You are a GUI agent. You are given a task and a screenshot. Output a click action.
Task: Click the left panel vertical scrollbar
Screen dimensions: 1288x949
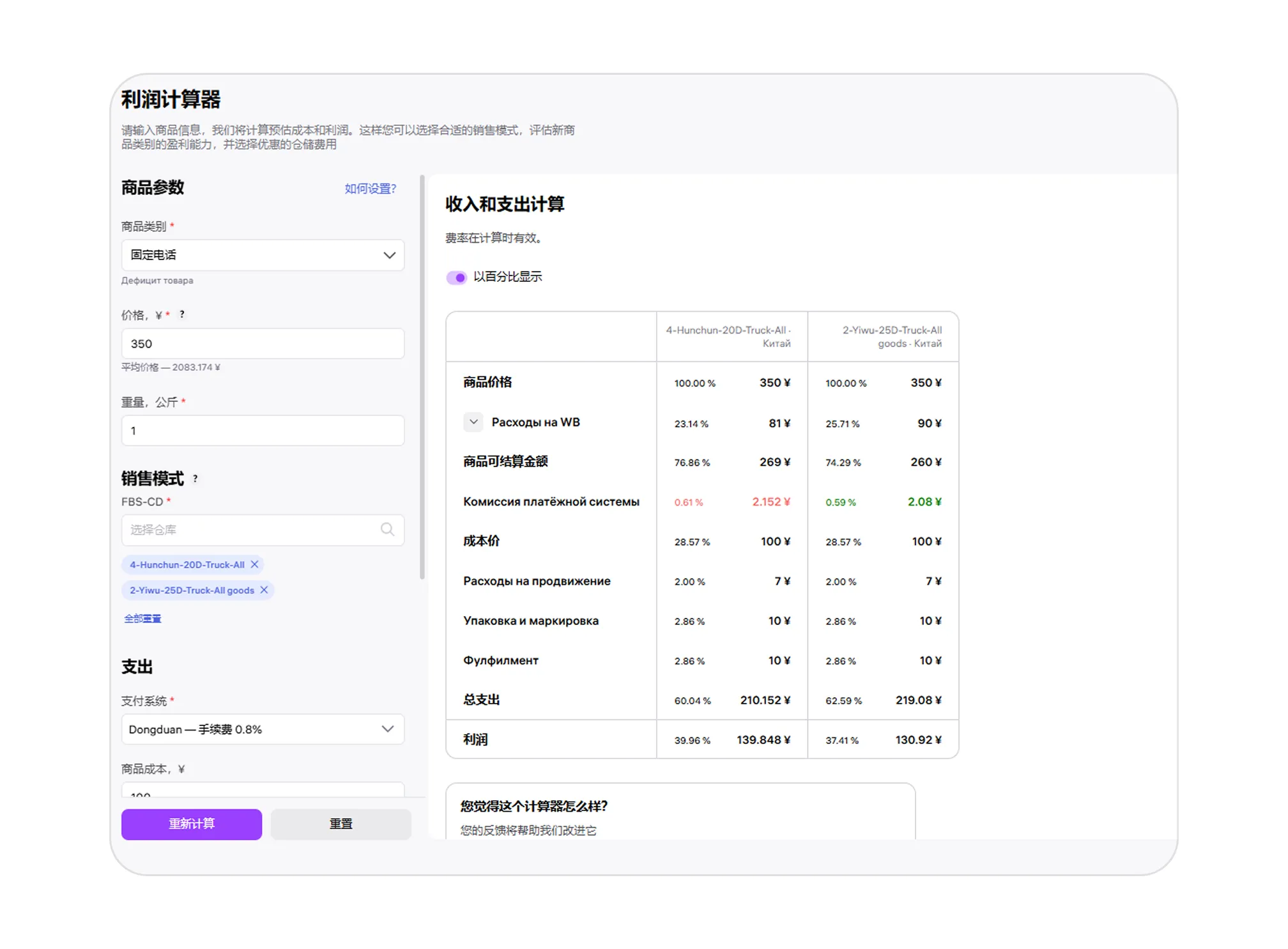coord(422,377)
